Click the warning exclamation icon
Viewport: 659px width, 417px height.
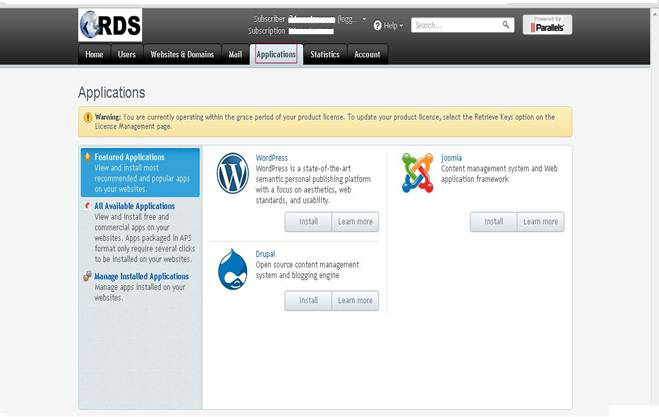pyautogui.click(x=88, y=117)
